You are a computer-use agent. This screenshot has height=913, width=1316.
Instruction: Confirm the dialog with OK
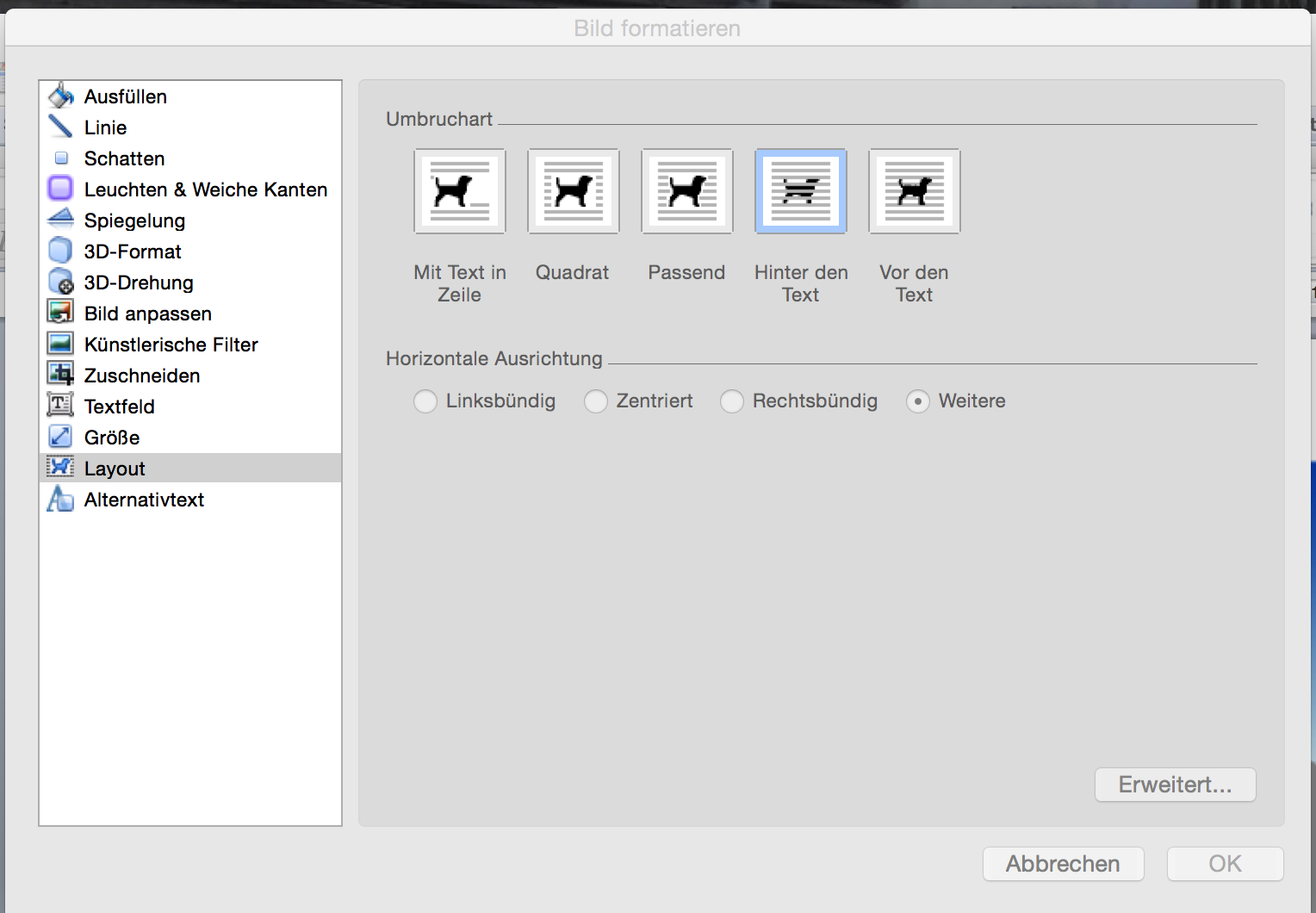coord(1225,864)
